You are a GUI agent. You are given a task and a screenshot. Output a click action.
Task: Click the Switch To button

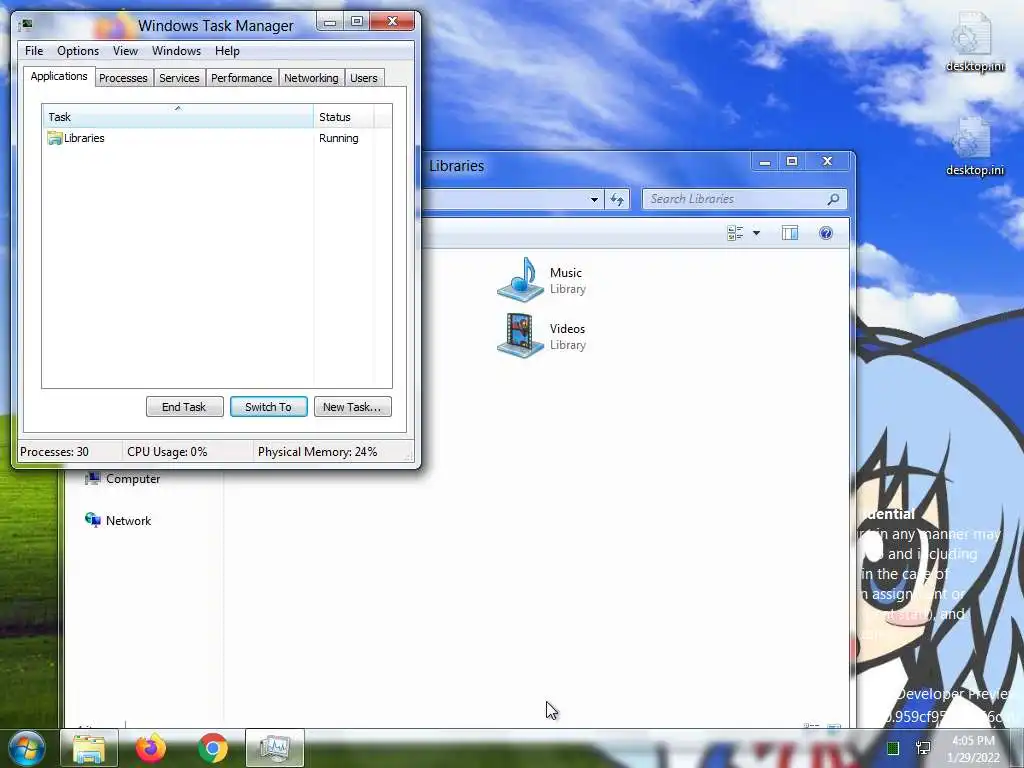click(268, 407)
